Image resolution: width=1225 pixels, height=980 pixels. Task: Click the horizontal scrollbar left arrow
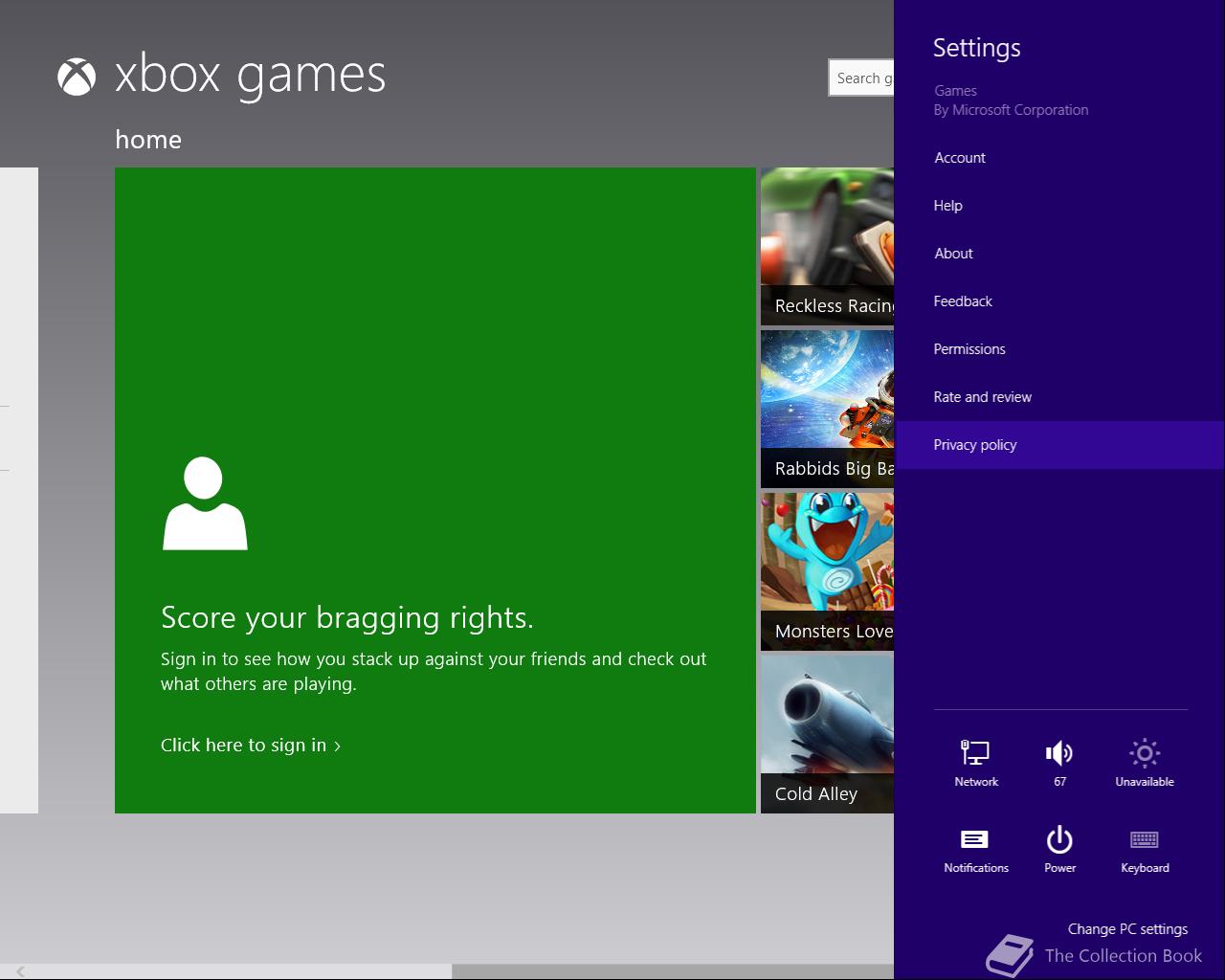coord(19,971)
